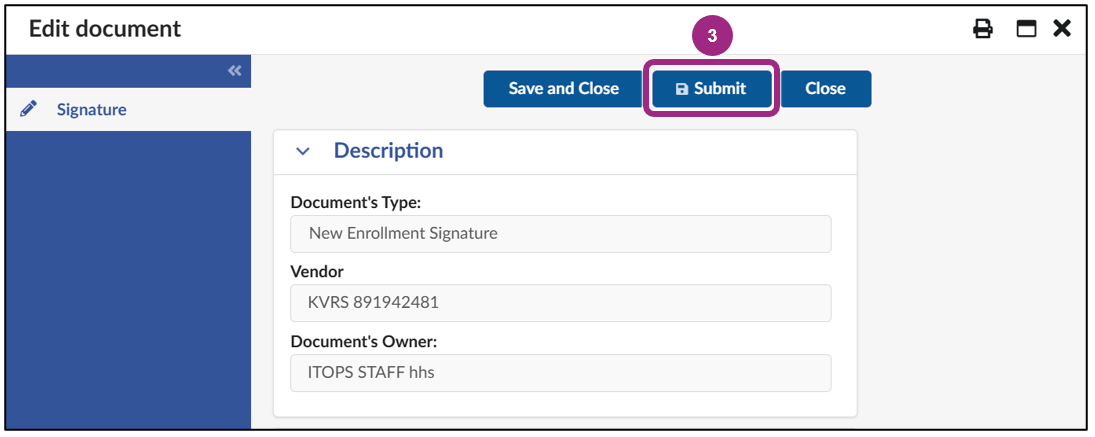1095x437 pixels.
Task: Close the dialog with the X icon
Action: [1062, 29]
